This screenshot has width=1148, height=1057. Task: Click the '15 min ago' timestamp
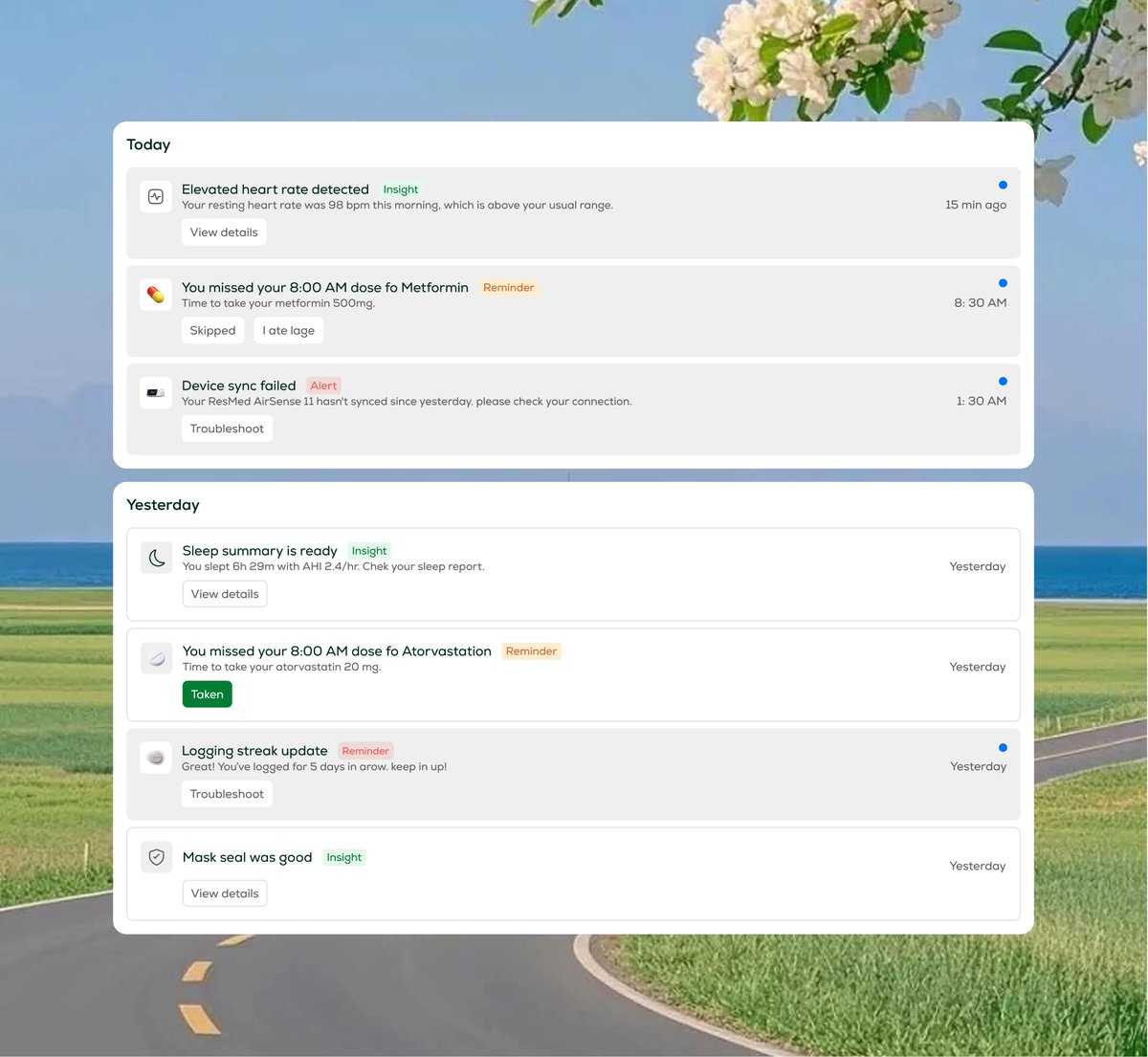976,205
